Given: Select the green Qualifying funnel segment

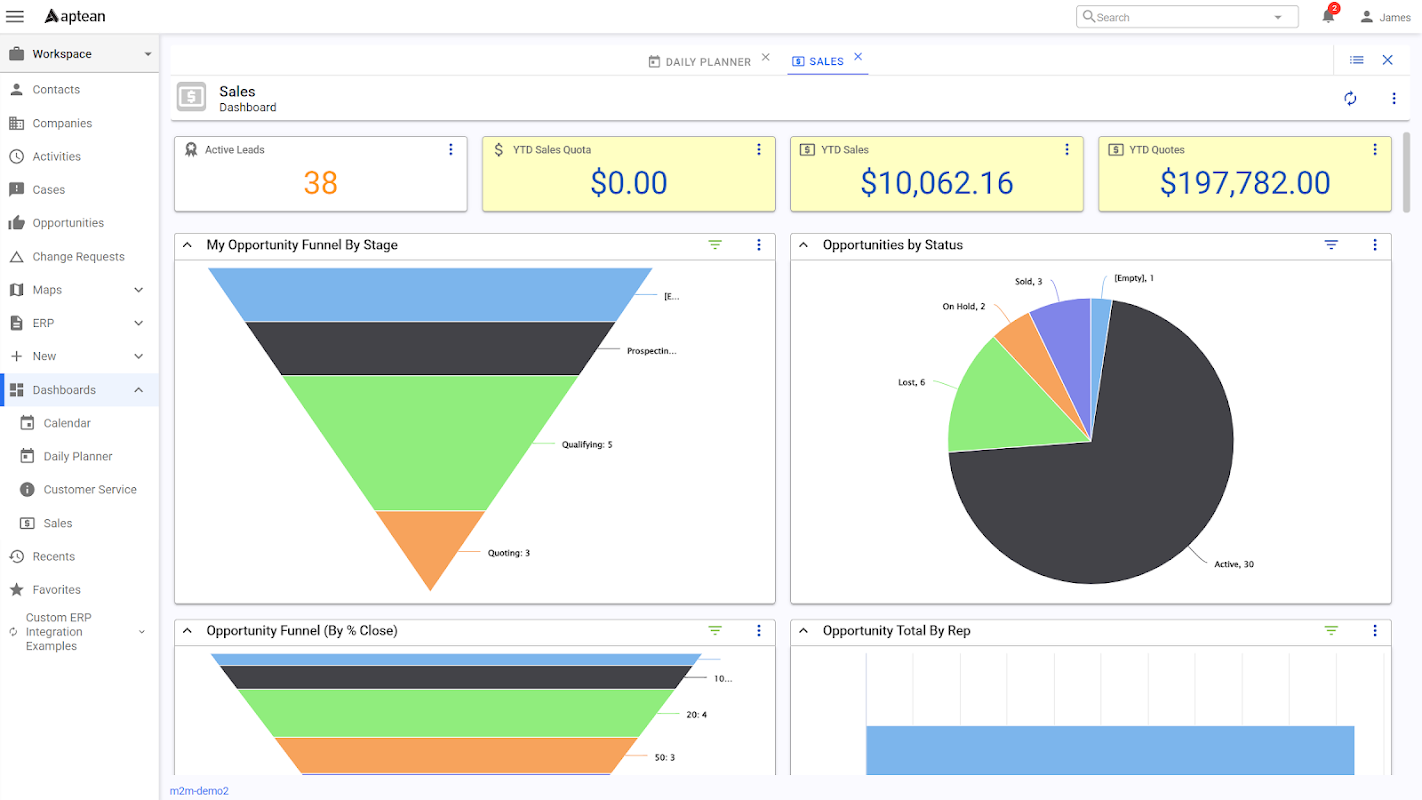Looking at the screenshot, I should 430,442.
